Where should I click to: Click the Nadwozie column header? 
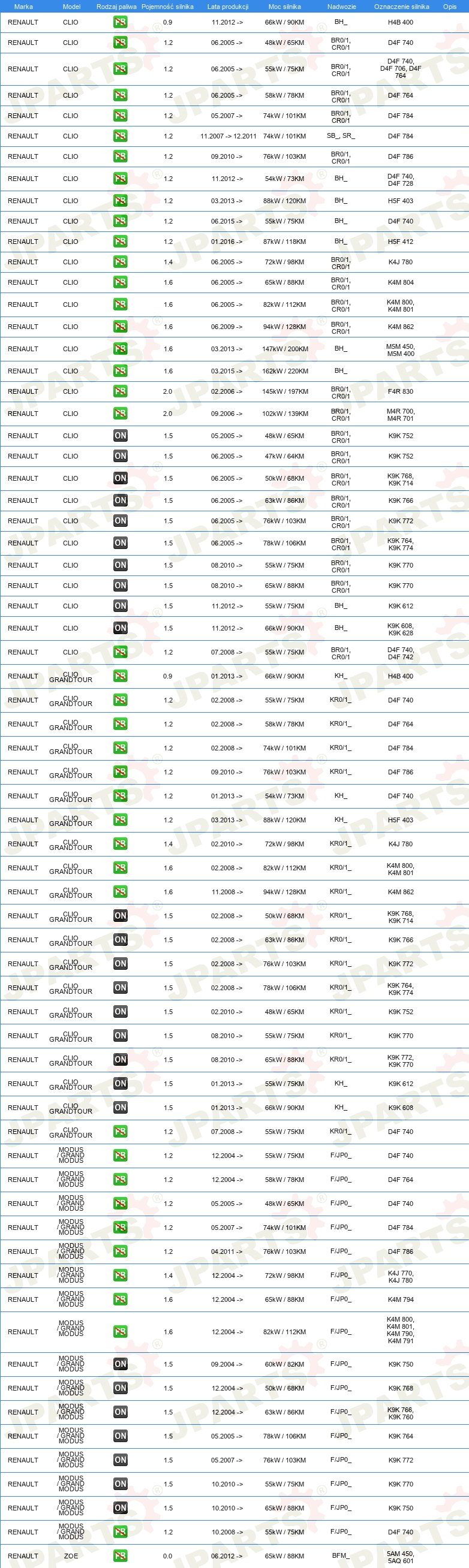[342, 7]
